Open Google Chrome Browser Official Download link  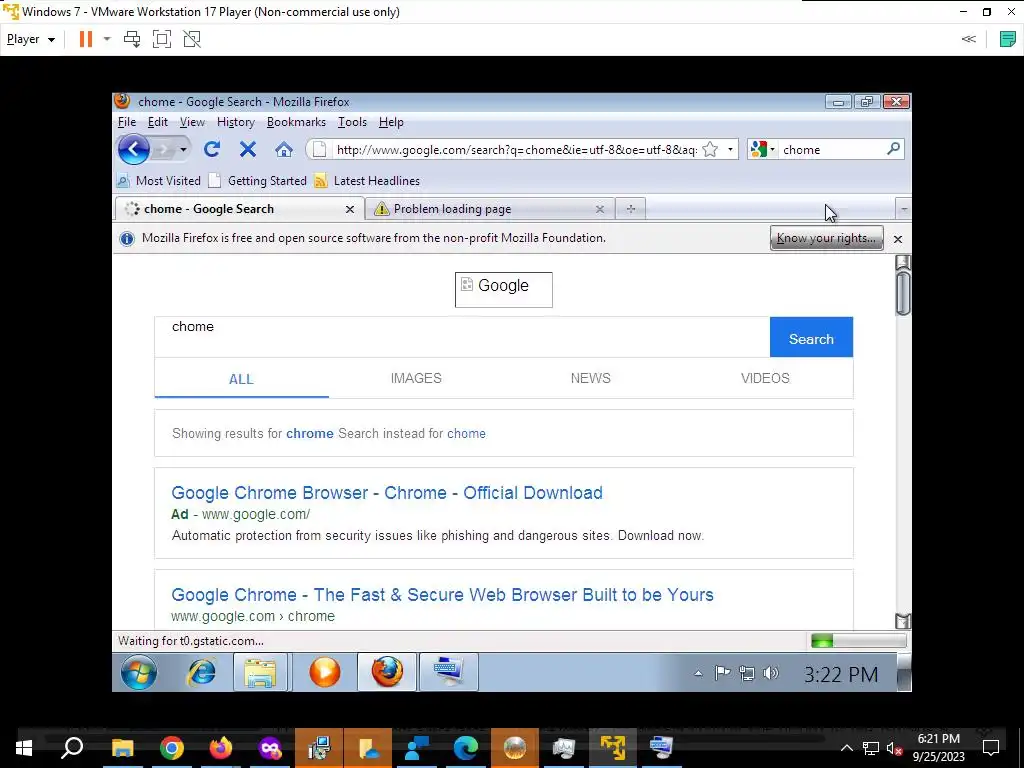coord(387,492)
